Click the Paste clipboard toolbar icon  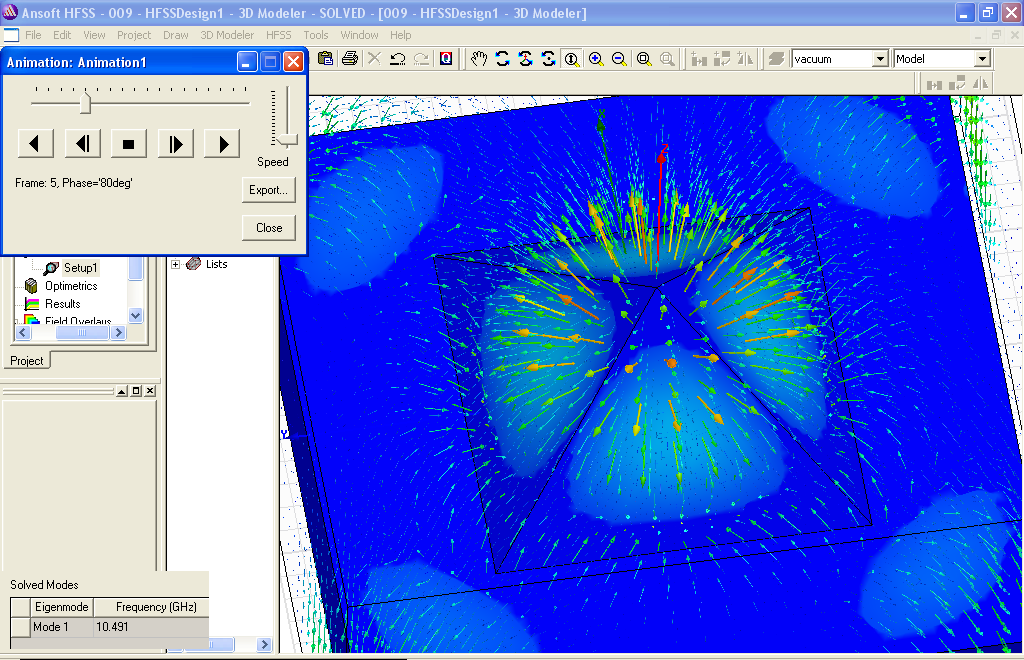pos(325,59)
